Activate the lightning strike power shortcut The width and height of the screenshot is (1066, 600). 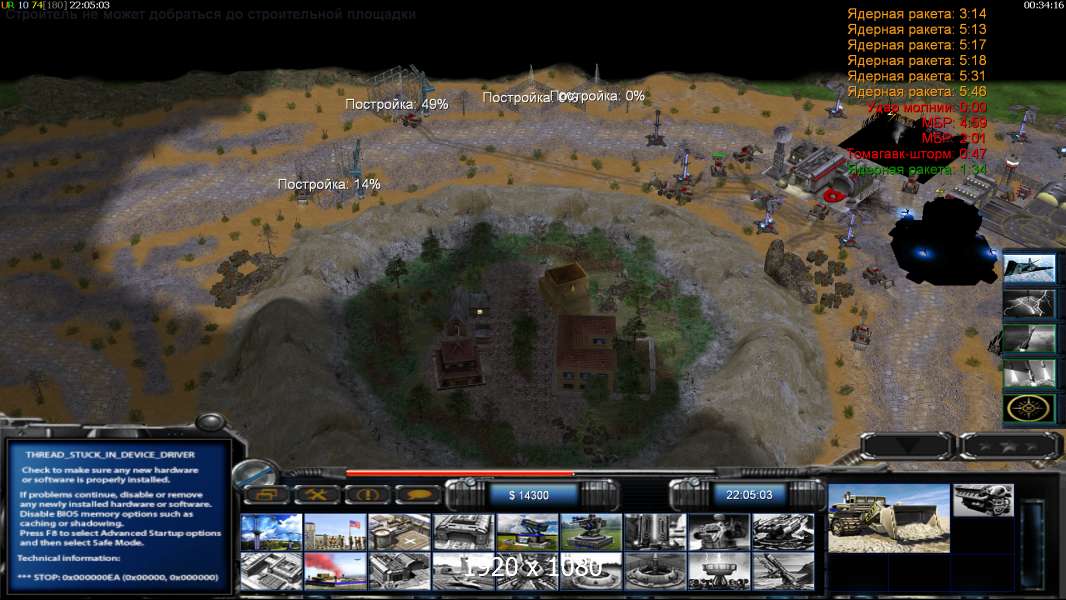[x=1029, y=304]
